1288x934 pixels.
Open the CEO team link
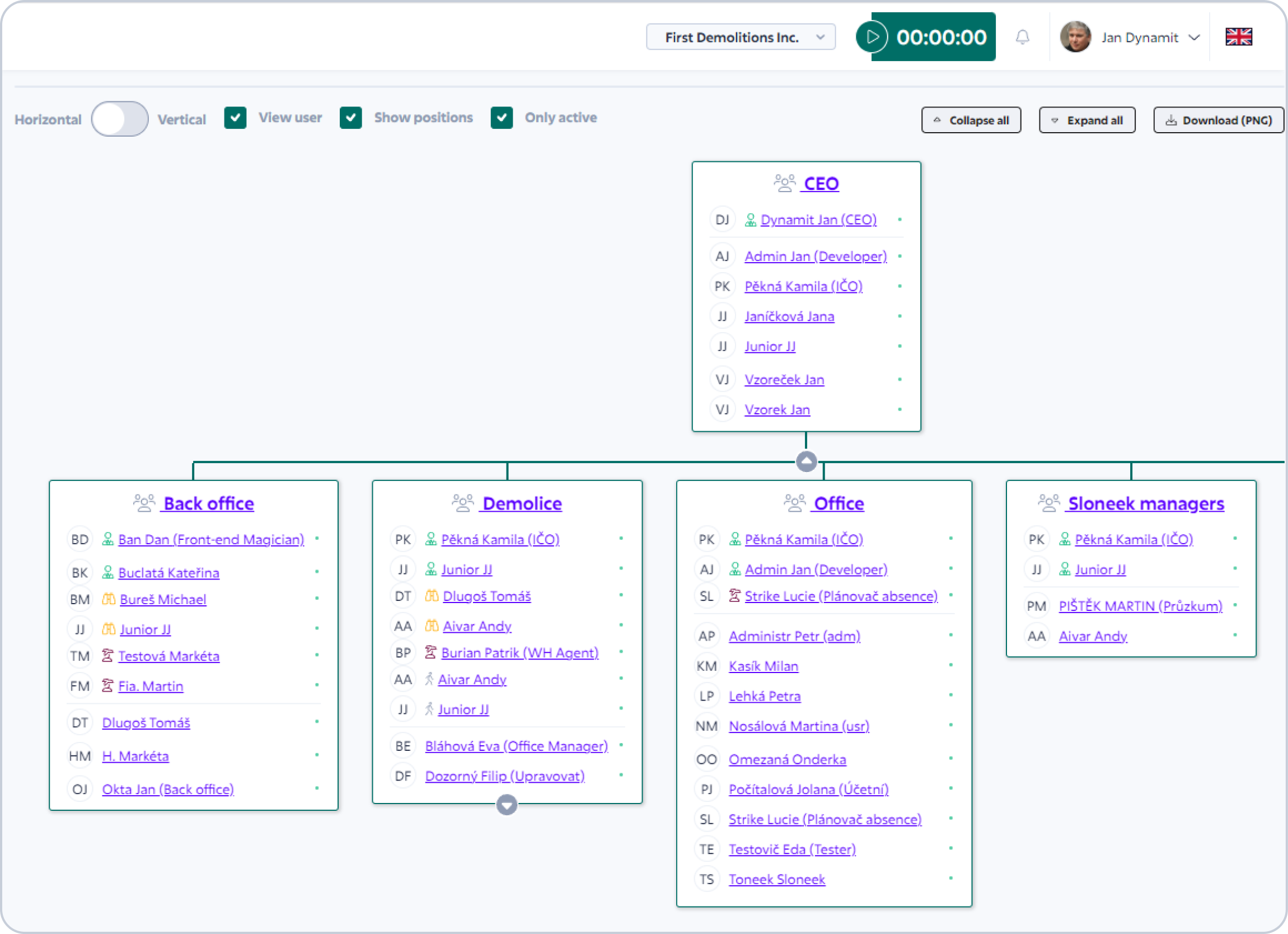(821, 184)
